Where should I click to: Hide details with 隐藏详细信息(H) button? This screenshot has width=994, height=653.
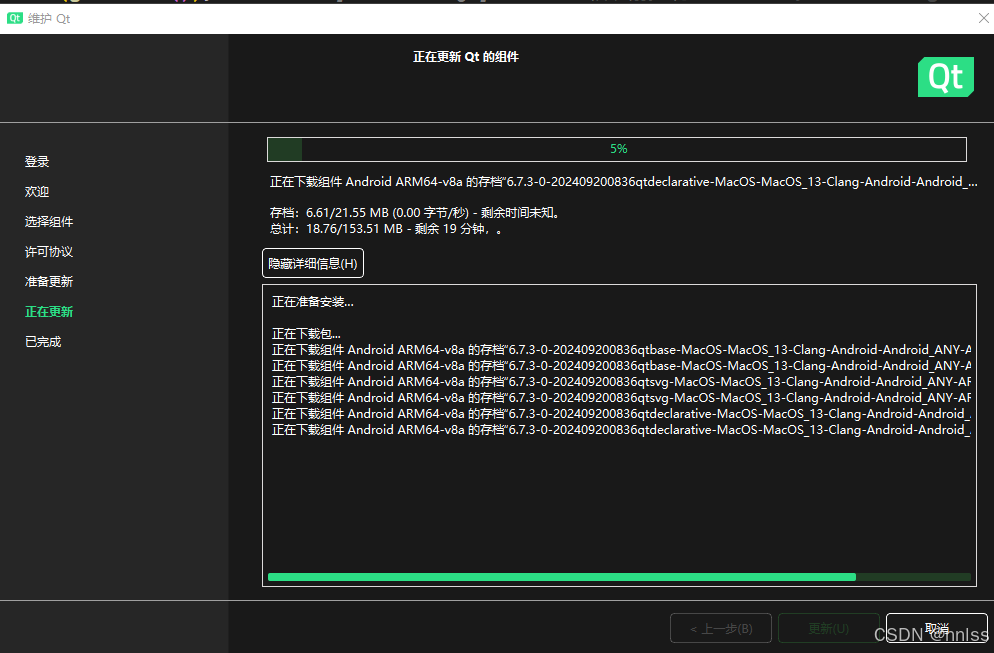313,263
